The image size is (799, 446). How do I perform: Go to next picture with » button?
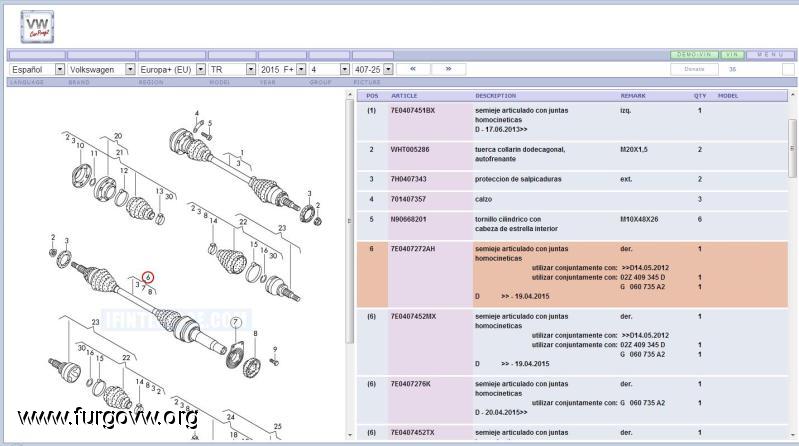448,69
